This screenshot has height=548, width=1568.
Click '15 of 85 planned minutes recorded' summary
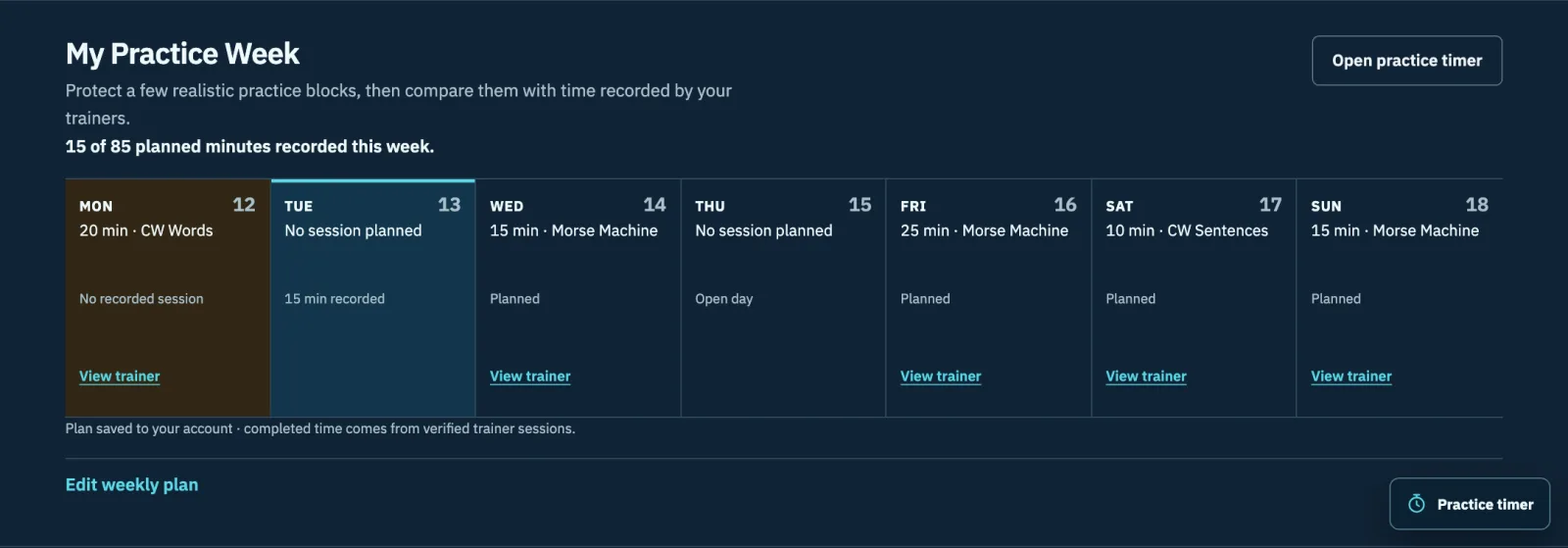(x=250, y=146)
